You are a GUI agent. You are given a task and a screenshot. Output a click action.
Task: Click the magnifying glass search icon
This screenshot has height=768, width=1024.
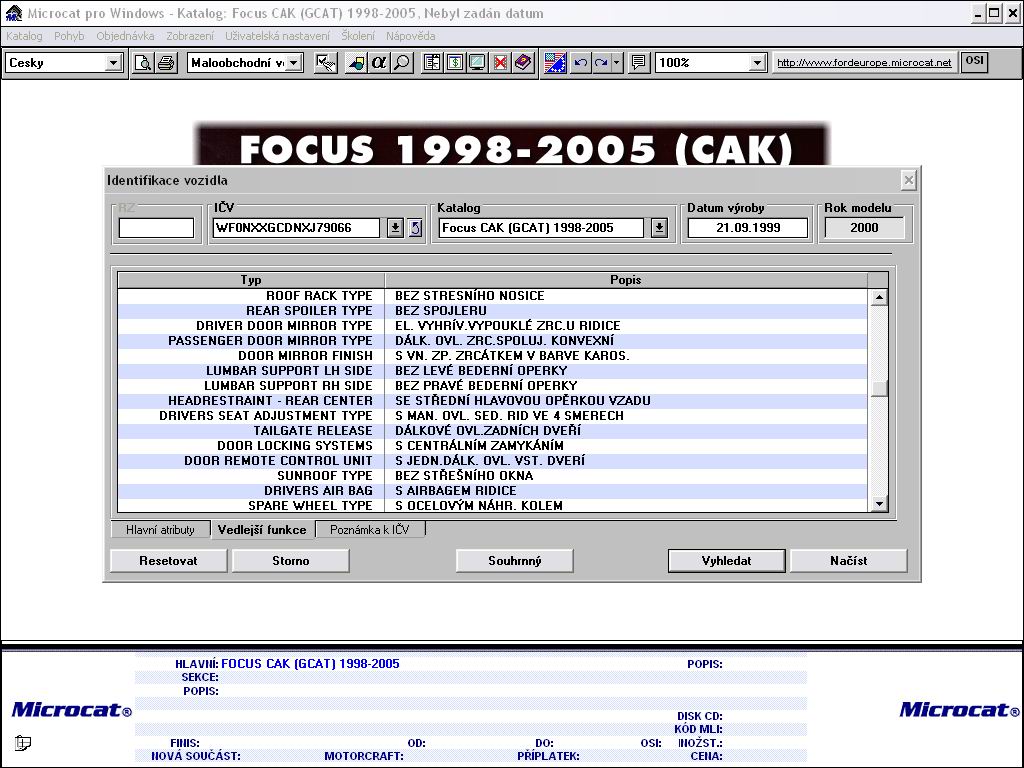pos(401,63)
